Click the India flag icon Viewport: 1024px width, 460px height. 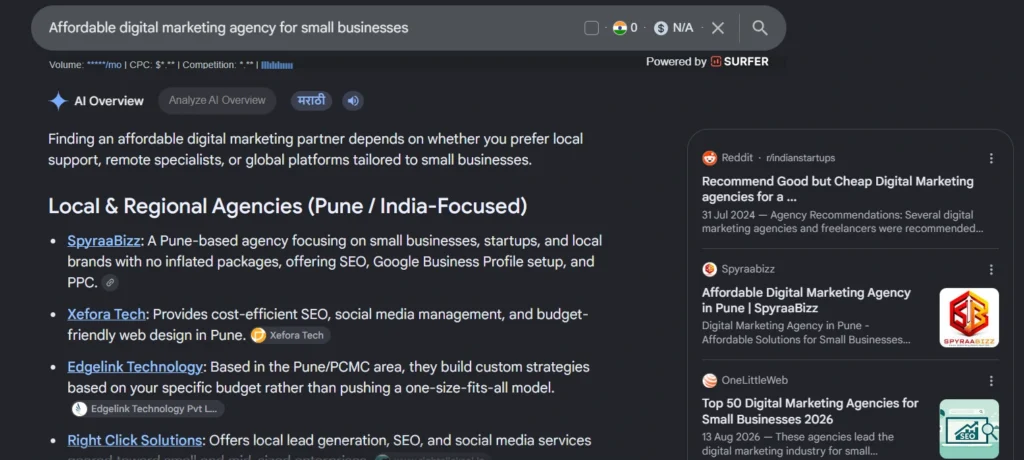pyautogui.click(x=620, y=28)
